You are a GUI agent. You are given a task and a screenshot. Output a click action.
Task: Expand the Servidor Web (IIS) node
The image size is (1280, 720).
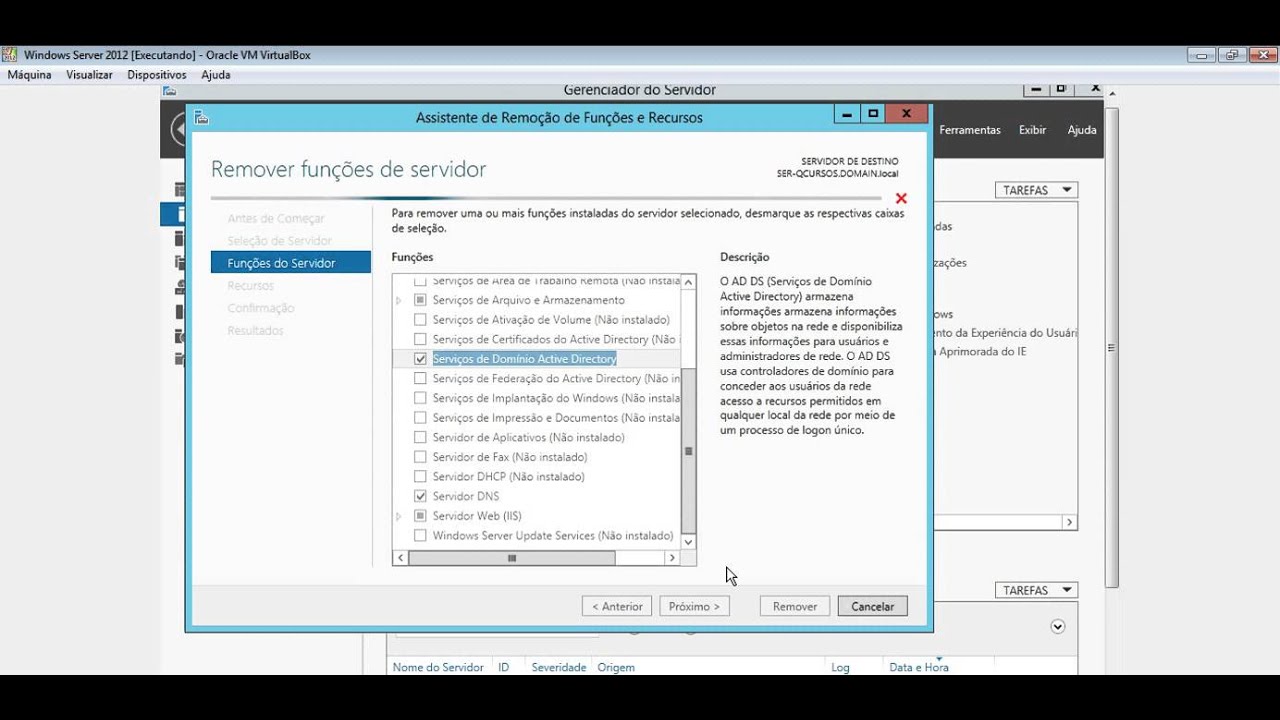pos(399,516)
